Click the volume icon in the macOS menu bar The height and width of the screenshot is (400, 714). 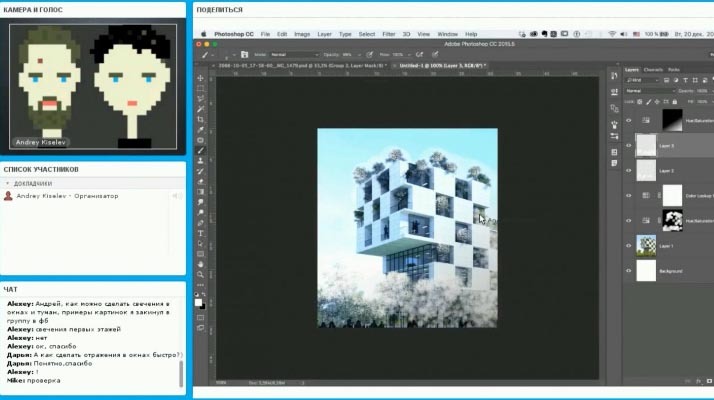(x=623, y=34)
